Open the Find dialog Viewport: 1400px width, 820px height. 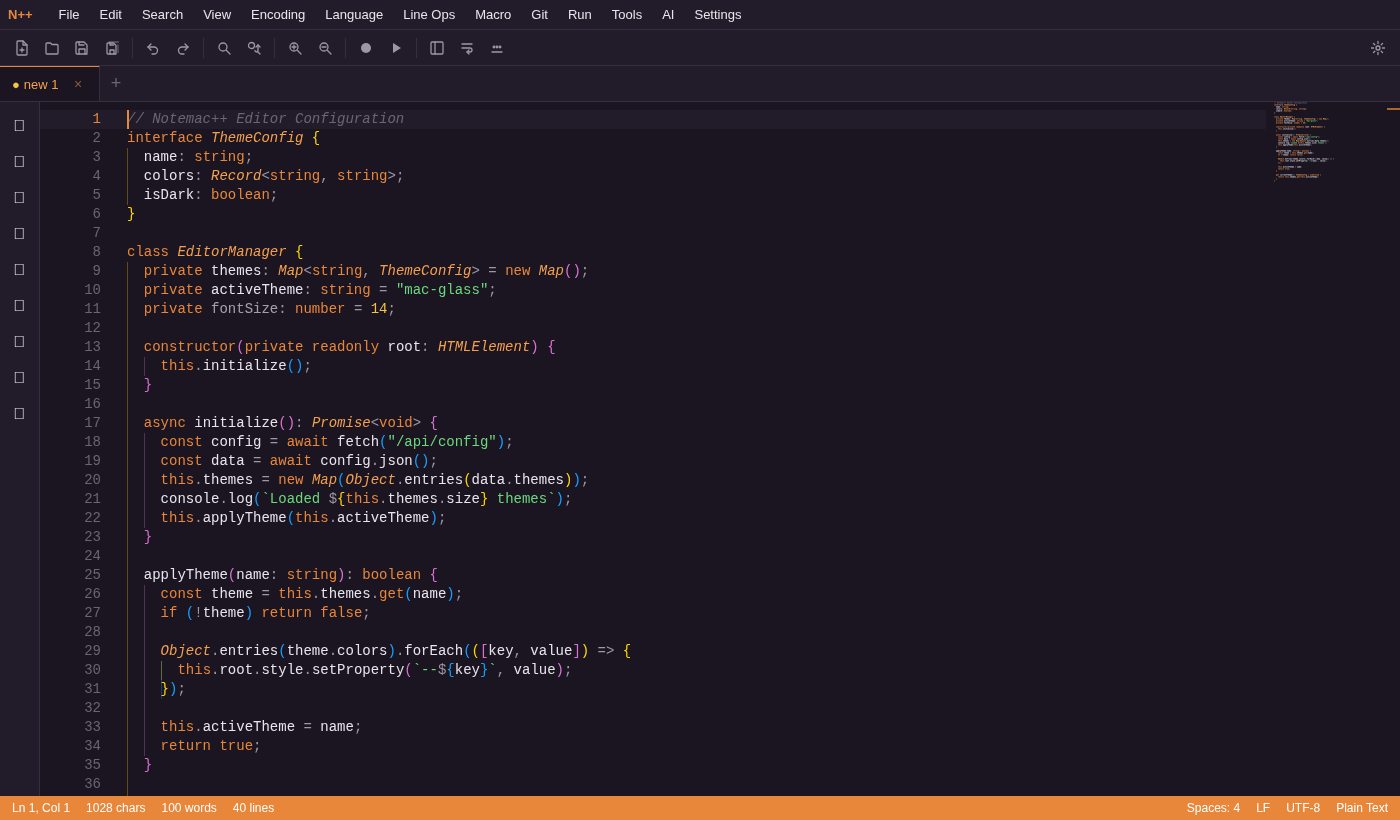click(x=224, y=47)
